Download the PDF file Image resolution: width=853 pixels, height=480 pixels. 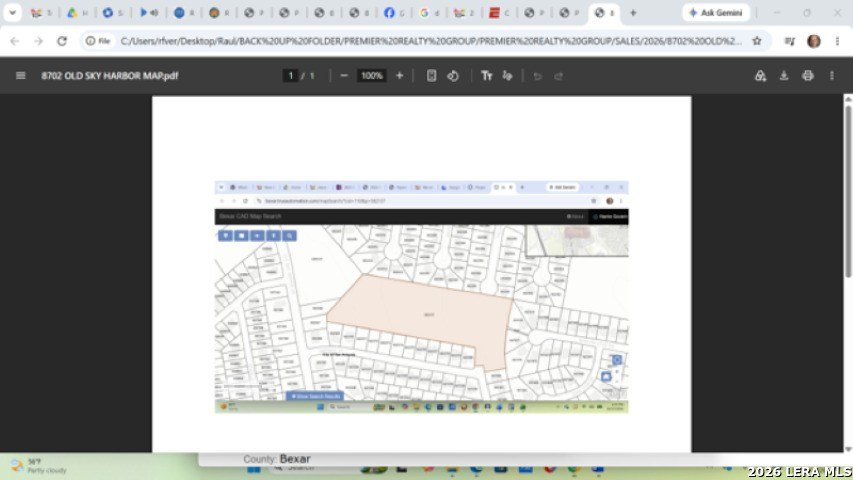click(x=784, y=76)
